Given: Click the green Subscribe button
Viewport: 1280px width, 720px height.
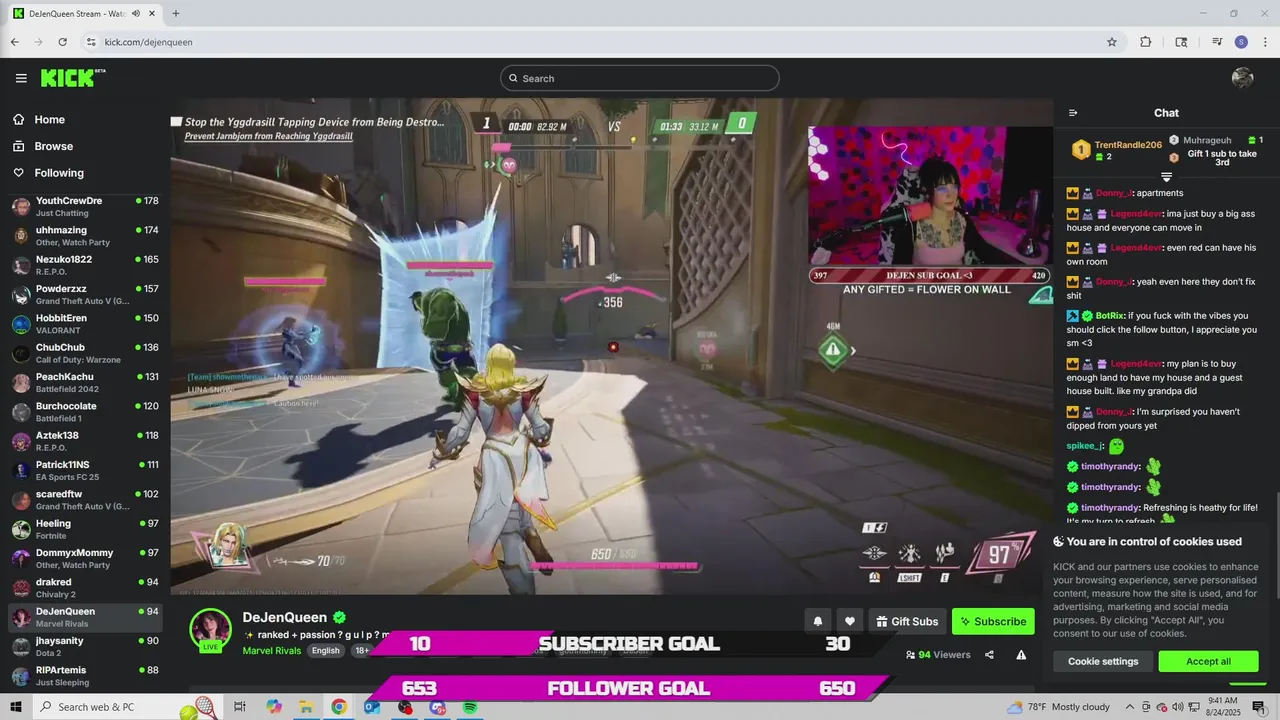Looking at the screenshot, I should [x=993, y=621].
